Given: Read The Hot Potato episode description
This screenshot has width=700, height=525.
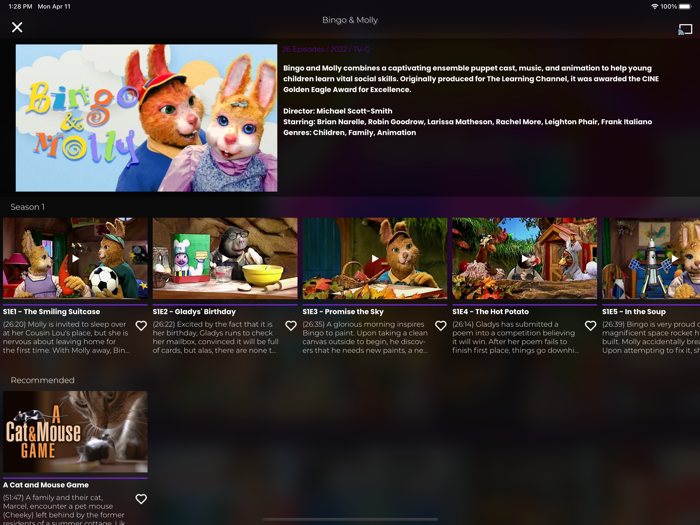Looking at the screenshot, I should (x=515, y=338).
